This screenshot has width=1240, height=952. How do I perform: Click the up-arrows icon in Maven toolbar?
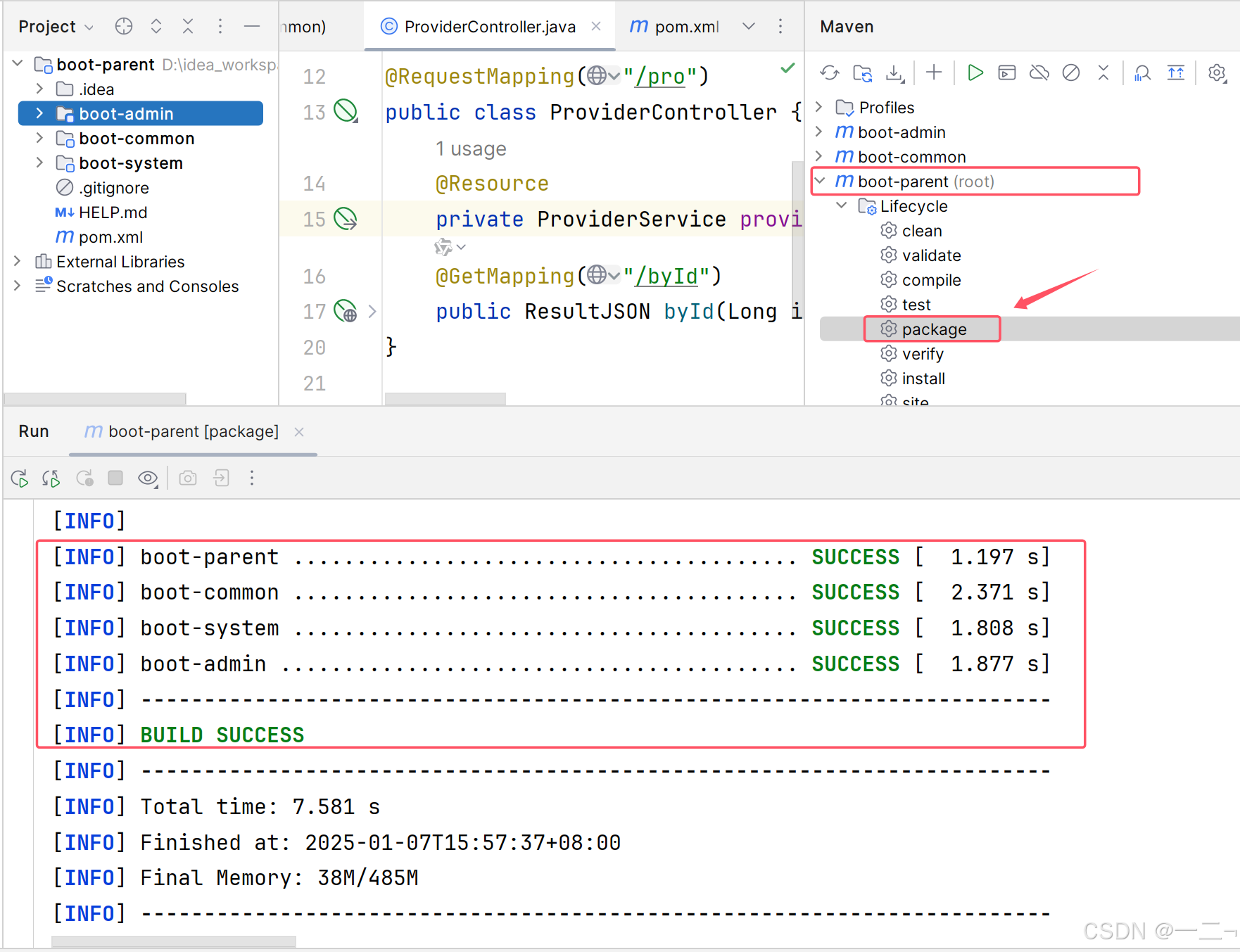pyautogui.click(x=1176, y=72)
